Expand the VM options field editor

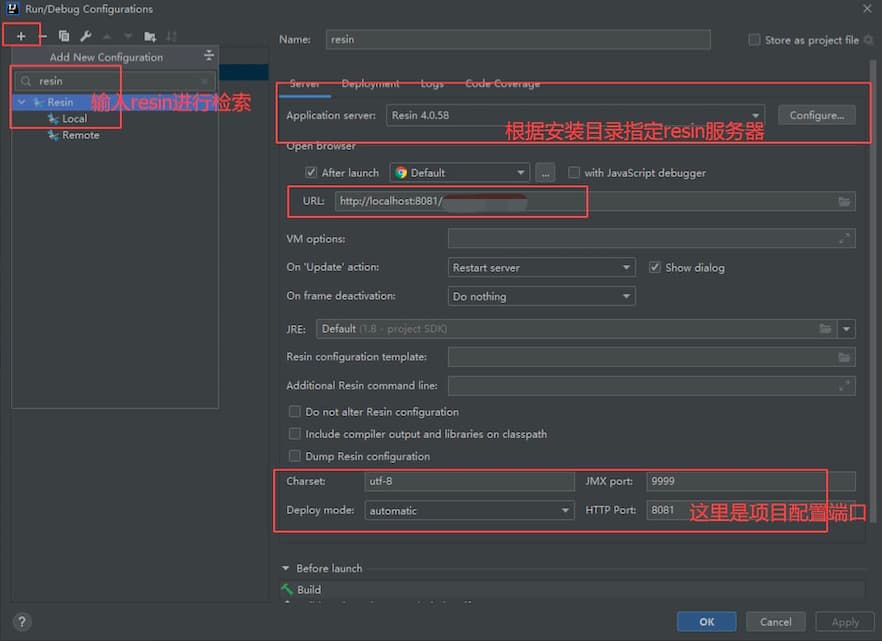(x=845, y=239)
